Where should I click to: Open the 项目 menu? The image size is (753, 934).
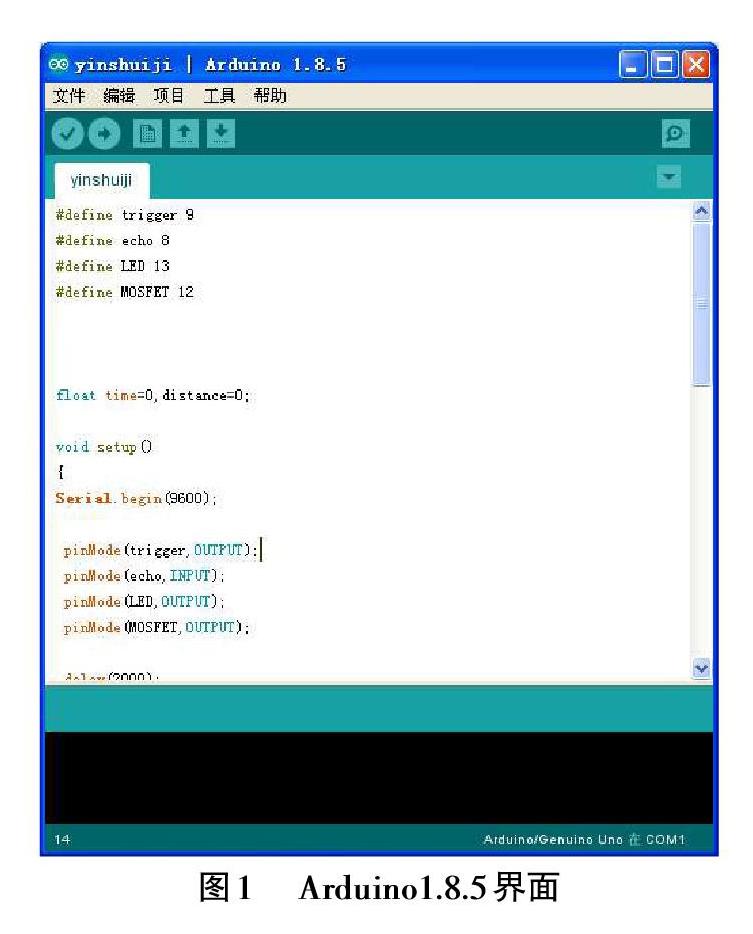(169, 95)
